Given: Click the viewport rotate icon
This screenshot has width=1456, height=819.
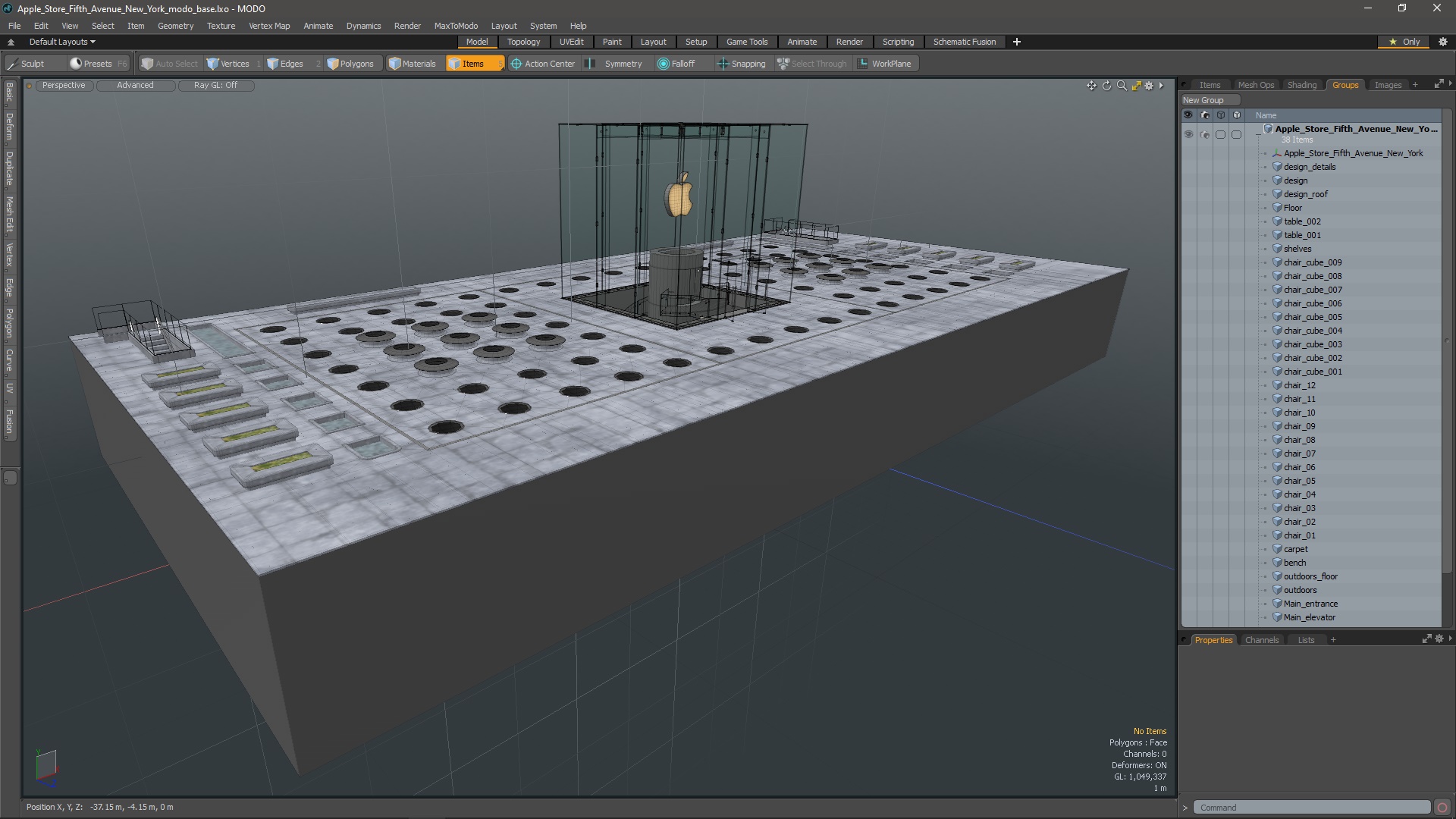Looking at the screenshot, I should pyautogui.click(x=1106, y=86).
